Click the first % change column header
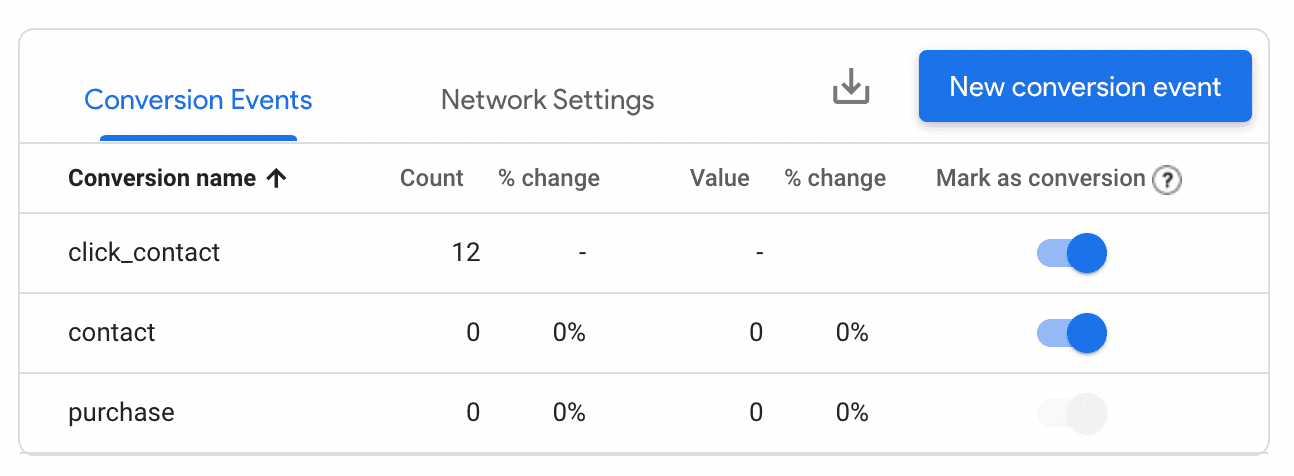Viewport: 1294px width, 476px height. pyautogui.click(x=549, y=179)
